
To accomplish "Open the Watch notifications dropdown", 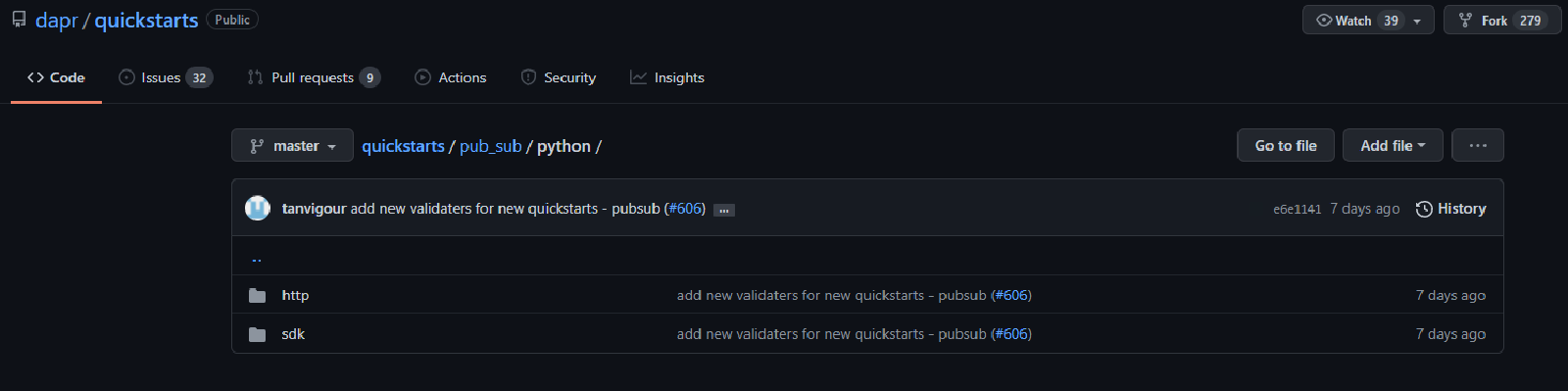I will pyautogui.click(x=1368, y=20).
